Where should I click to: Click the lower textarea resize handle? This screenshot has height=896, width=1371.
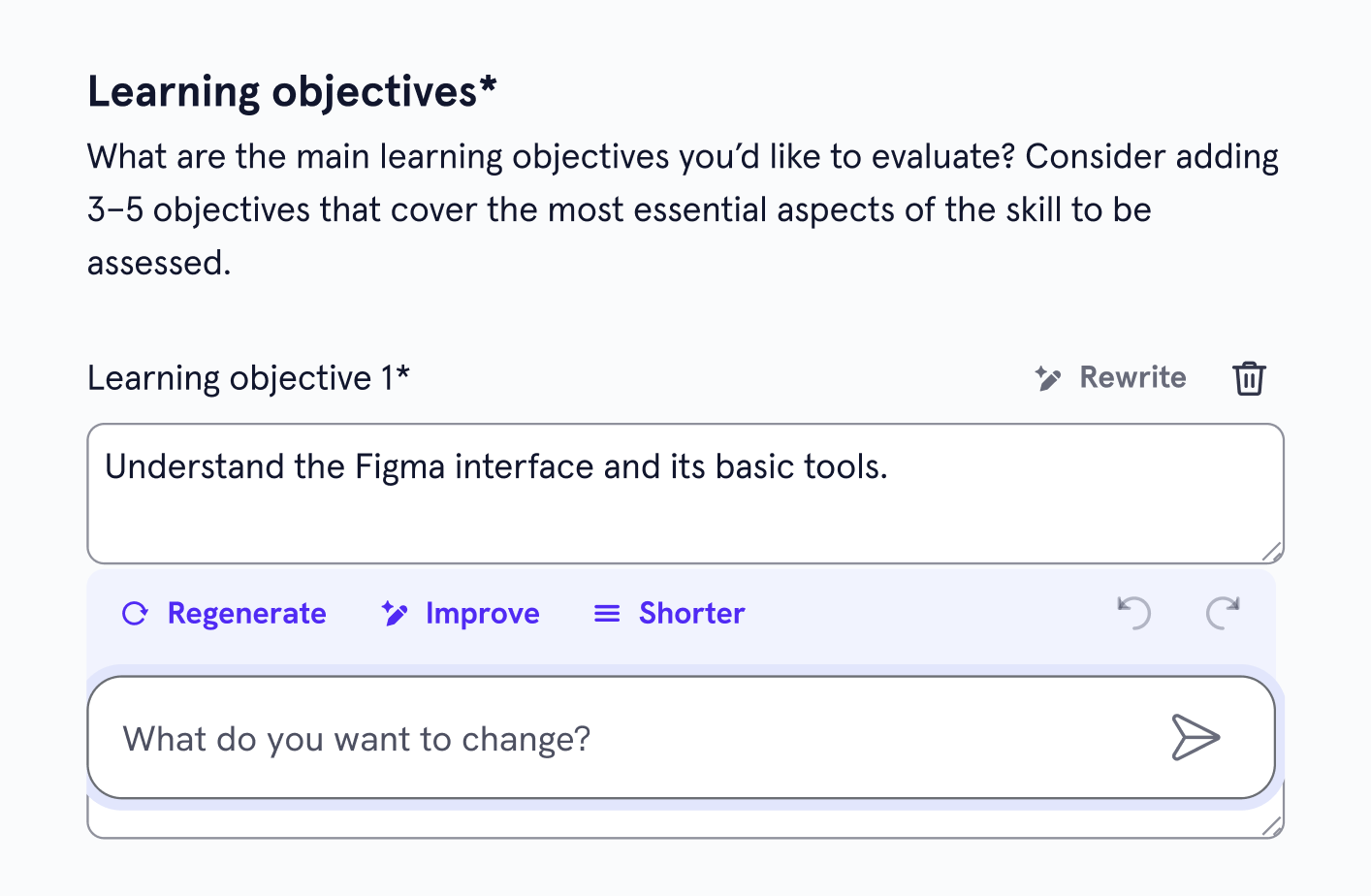point(1272,826)
